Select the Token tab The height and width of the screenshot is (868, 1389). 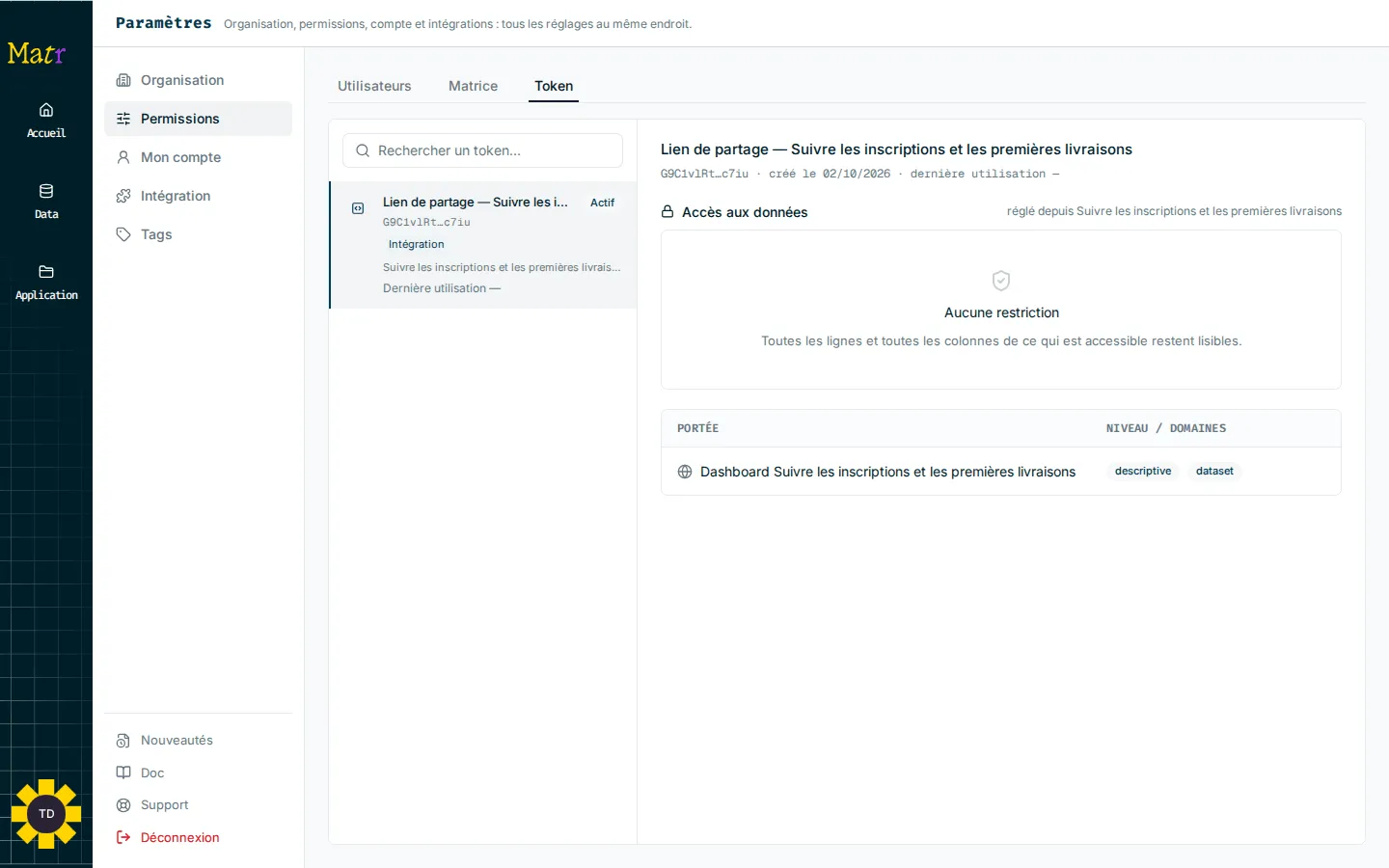point(554,86)
